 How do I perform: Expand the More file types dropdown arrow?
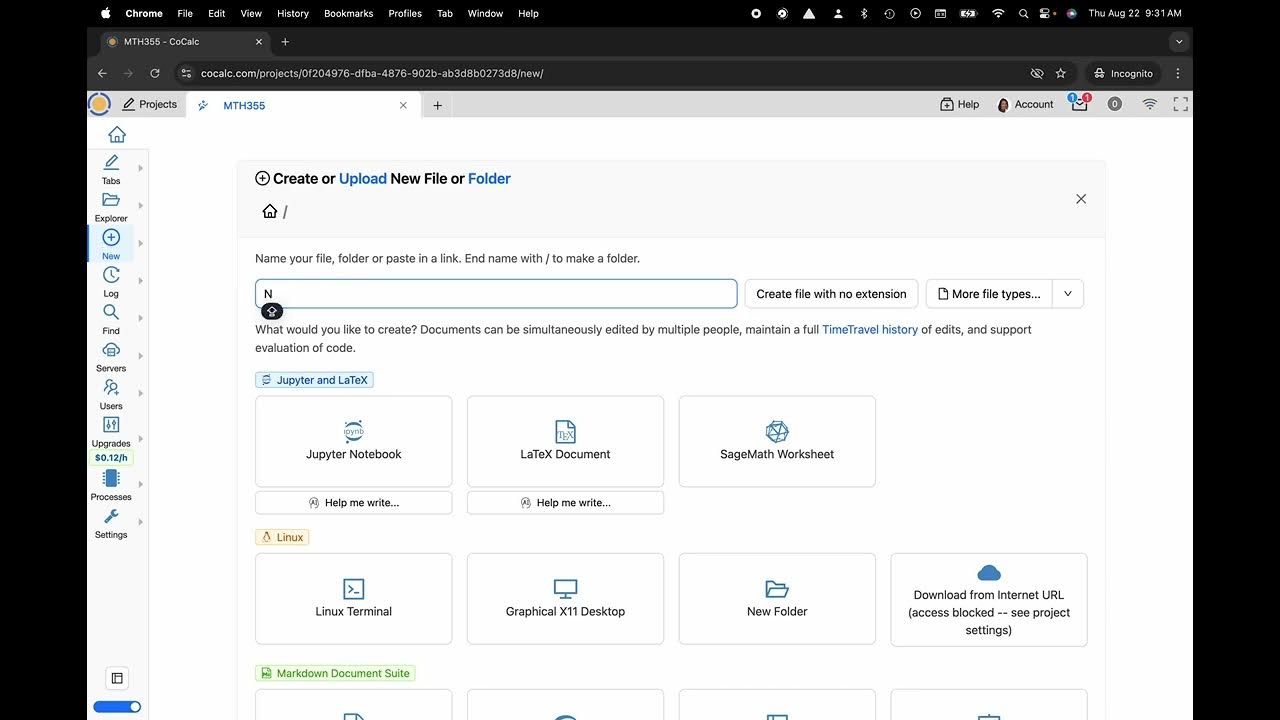pos(1068,294)
